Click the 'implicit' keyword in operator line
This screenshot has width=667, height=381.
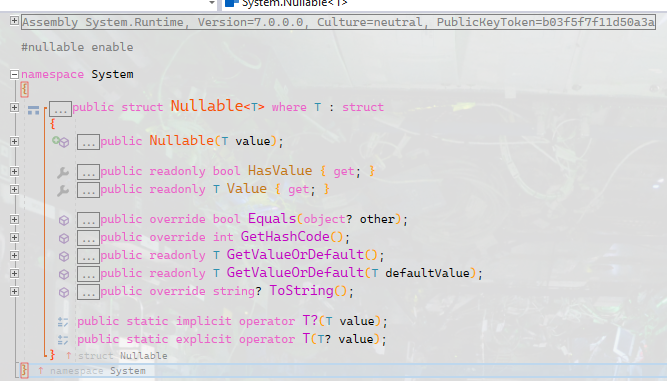click(203, 321)
